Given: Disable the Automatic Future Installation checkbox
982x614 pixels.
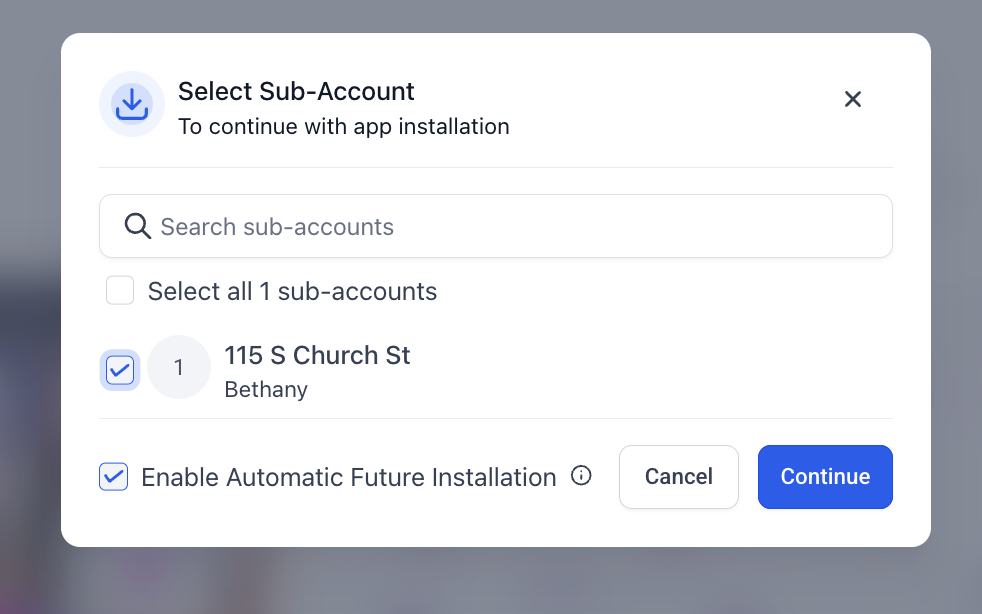Looking at the screenshot, I should pos(114,477).
